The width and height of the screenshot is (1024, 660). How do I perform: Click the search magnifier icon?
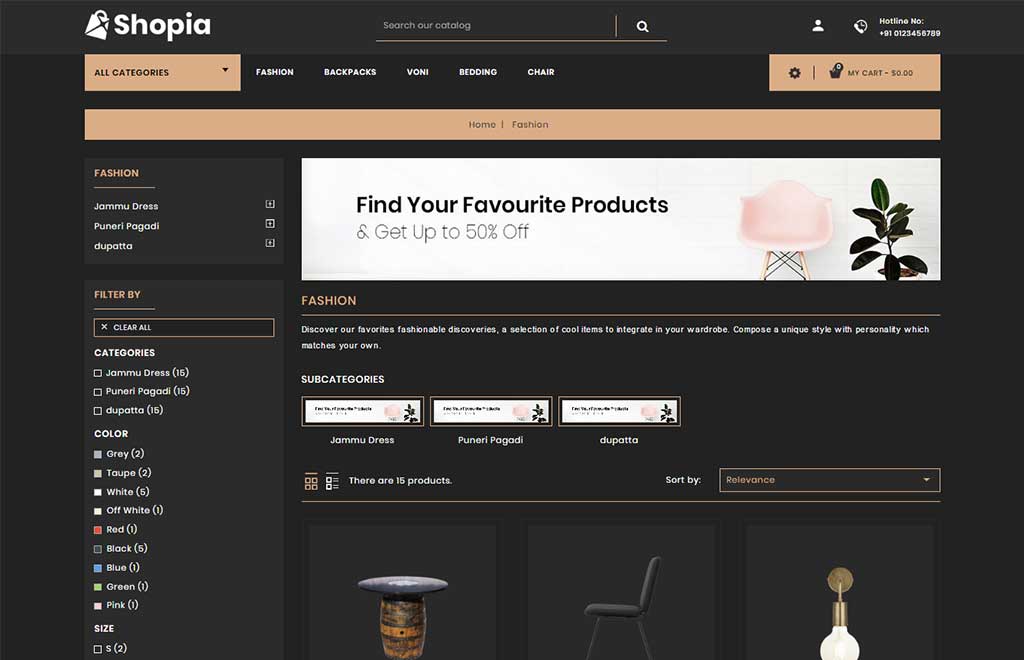pyautogui.click(x=643, y=26)
